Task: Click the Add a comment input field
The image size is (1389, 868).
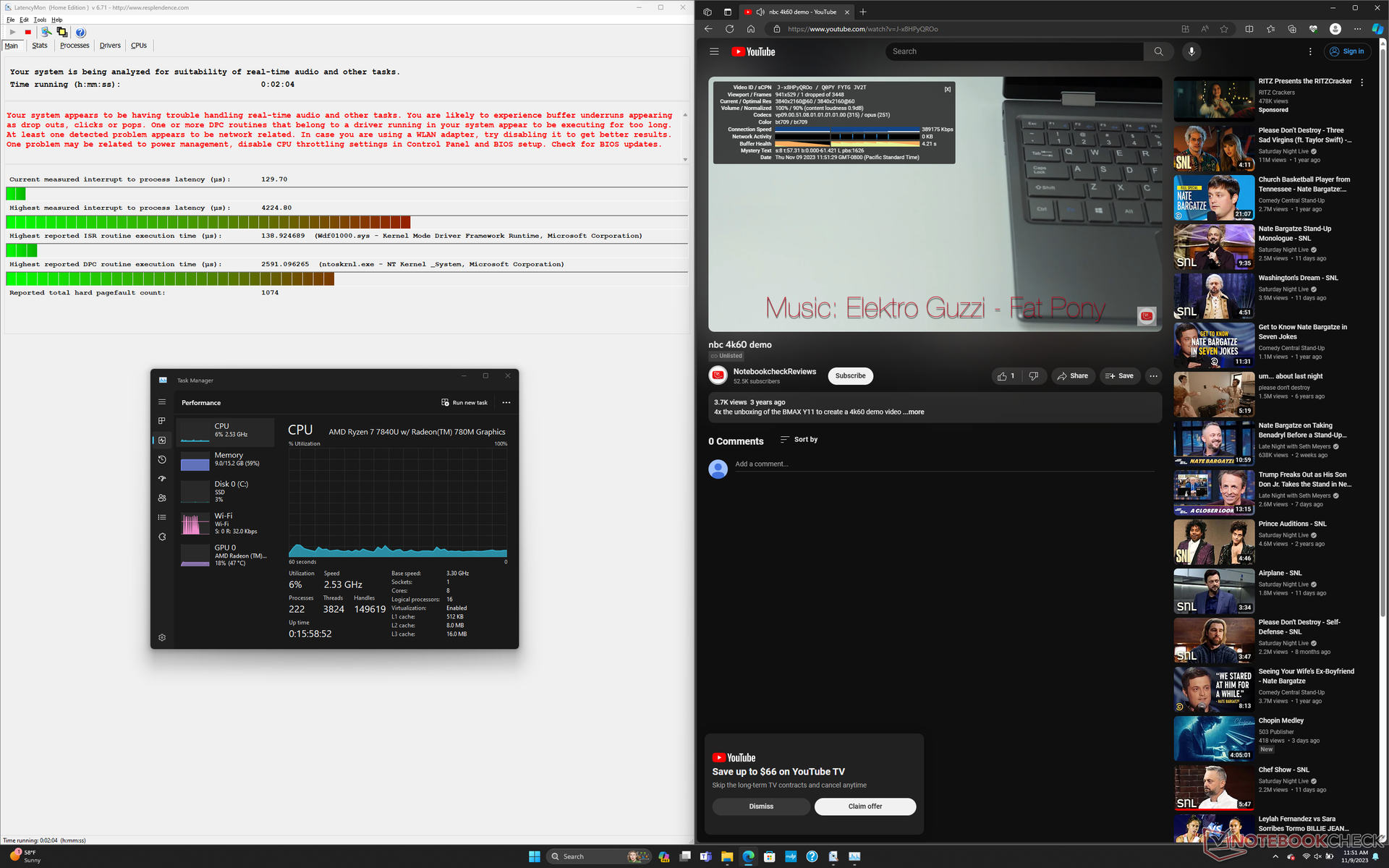Action: tap(761, 464)
